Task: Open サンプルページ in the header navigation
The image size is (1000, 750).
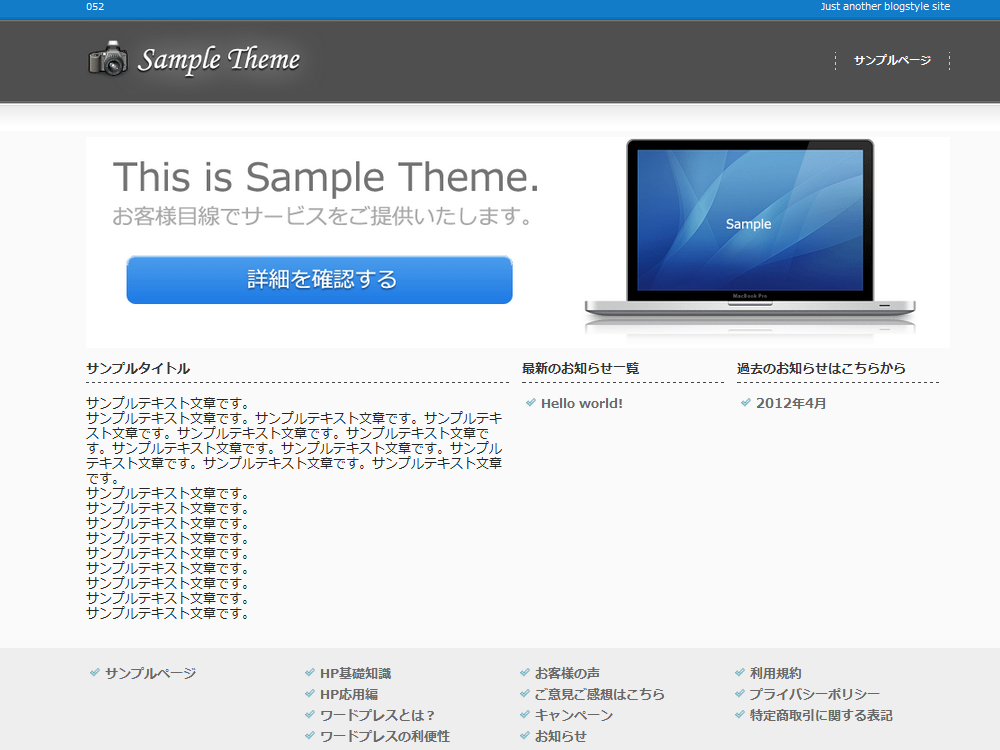Action: pyautogui.click(x=892, y=60)
